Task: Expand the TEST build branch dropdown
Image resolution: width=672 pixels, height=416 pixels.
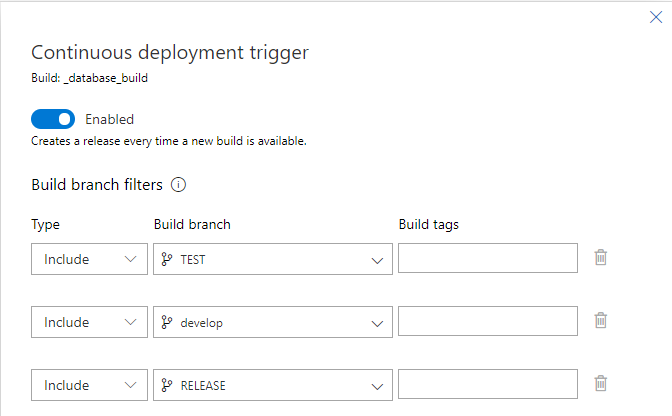Action: 377,260
